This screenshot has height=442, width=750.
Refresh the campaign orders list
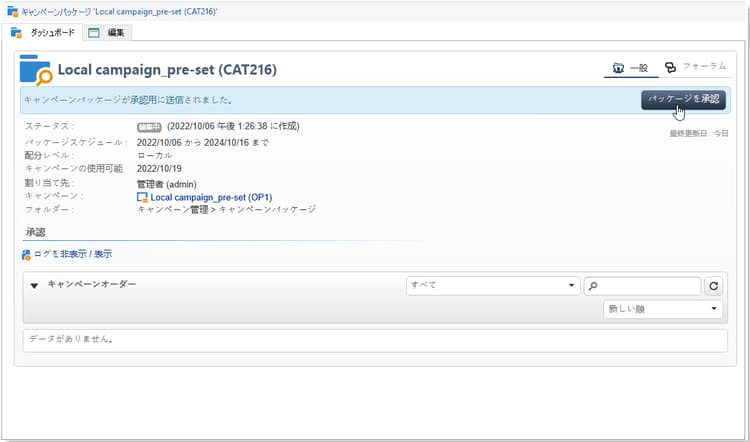pyautogui.click(x=713, y=286)
